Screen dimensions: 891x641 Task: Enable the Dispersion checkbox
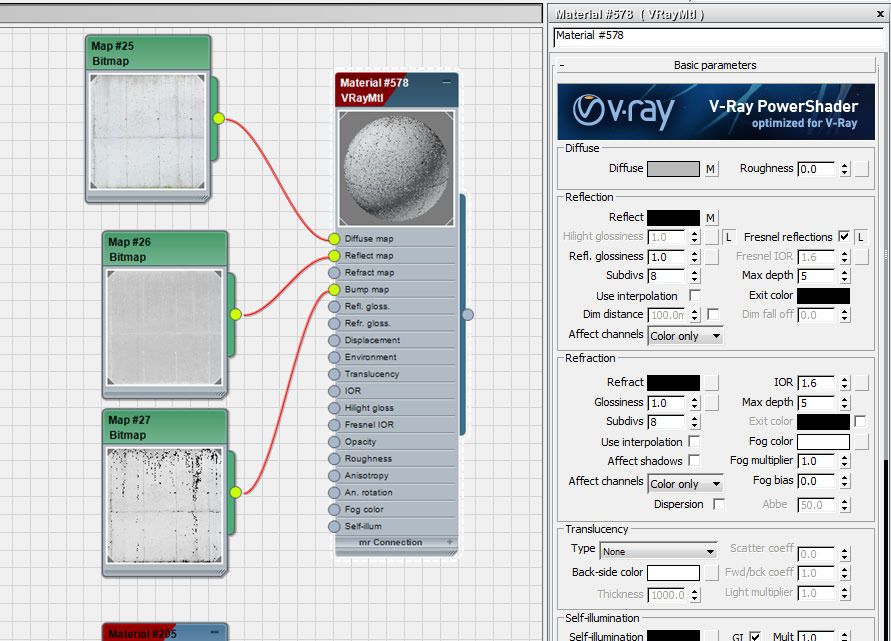[x=719, y=503]
